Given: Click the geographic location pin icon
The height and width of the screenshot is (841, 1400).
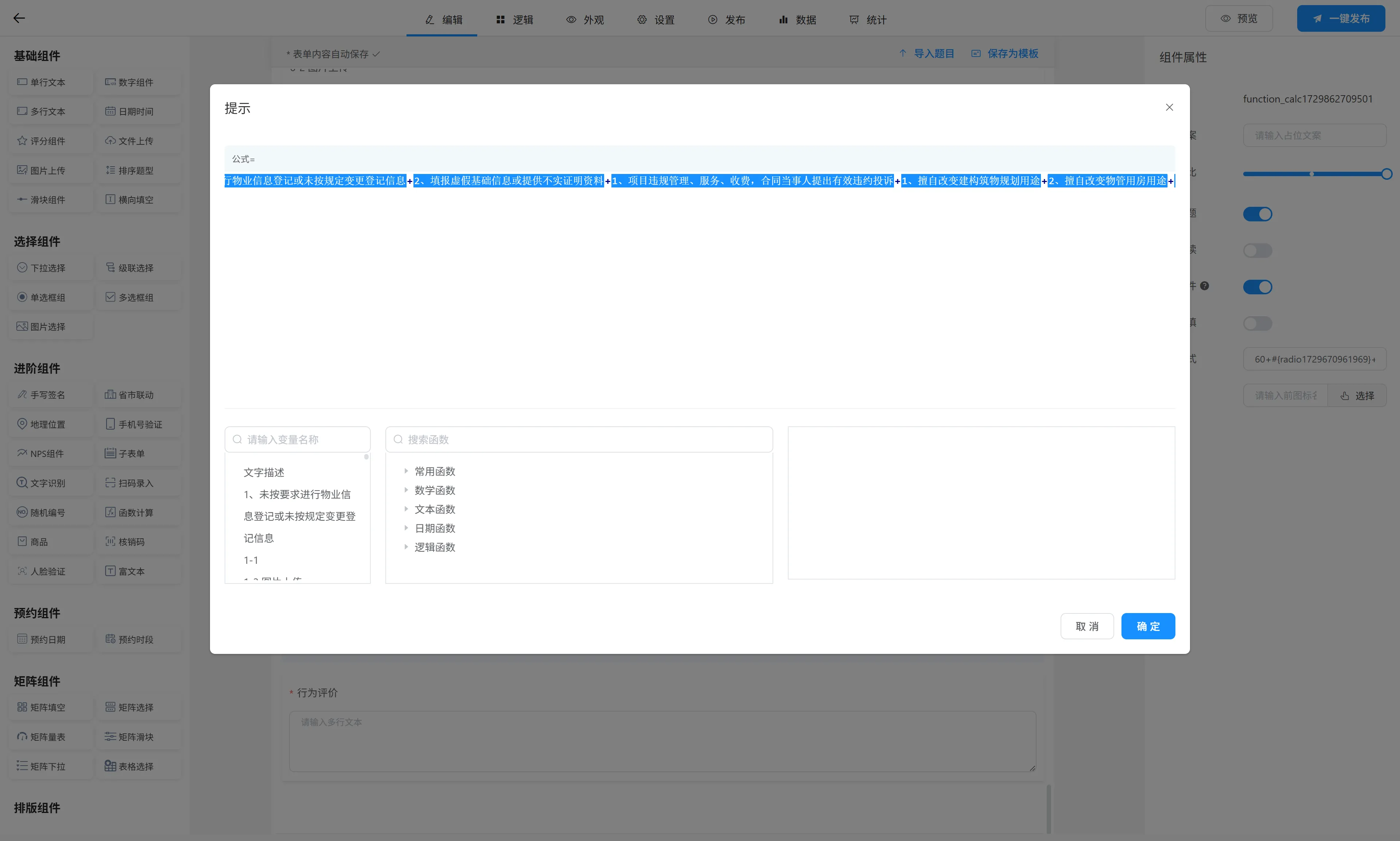Looking at the screenshot, I should click(22, 424).
